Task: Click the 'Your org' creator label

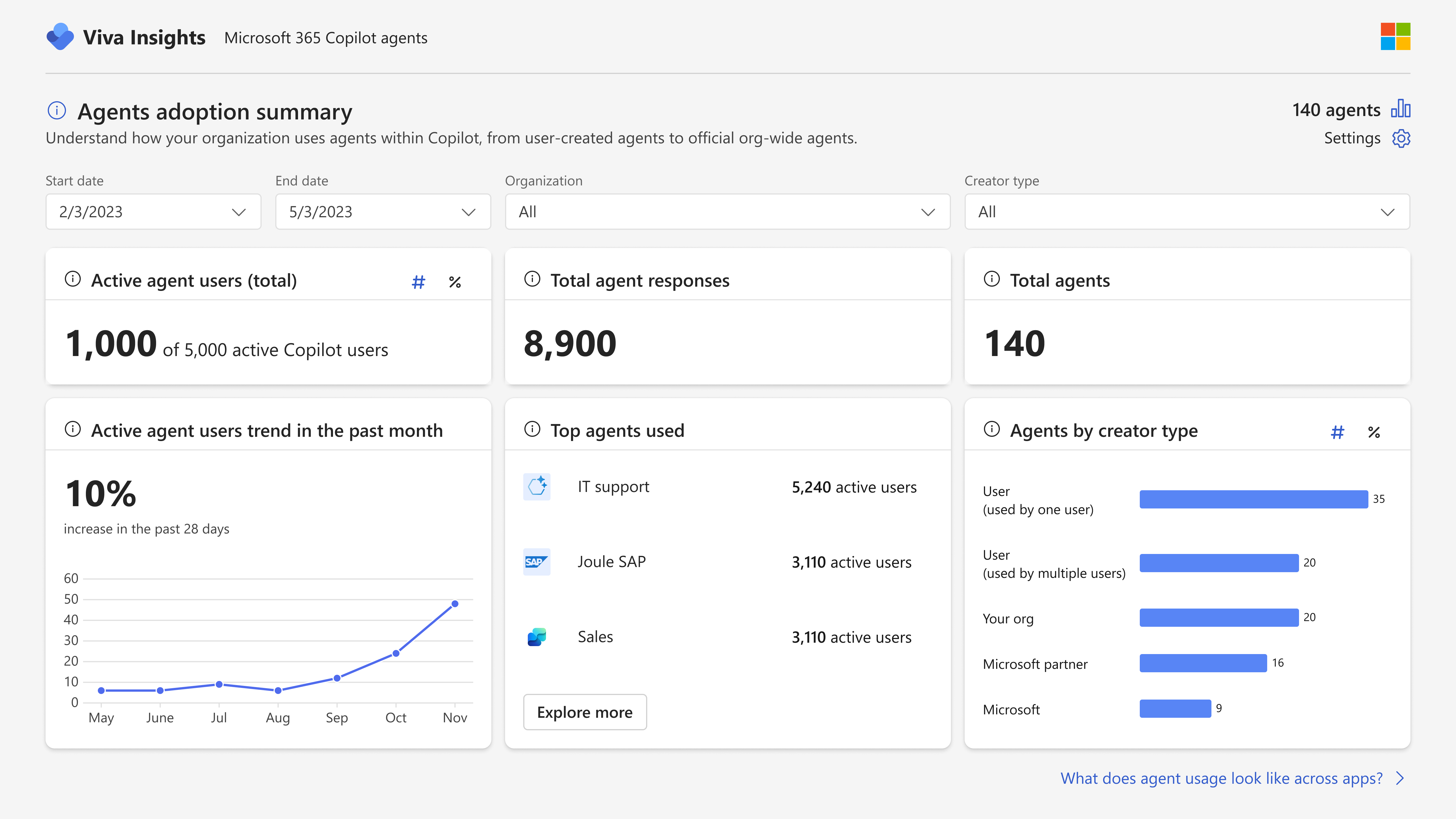Action: pyautogui.click(x=1008, y=619)
